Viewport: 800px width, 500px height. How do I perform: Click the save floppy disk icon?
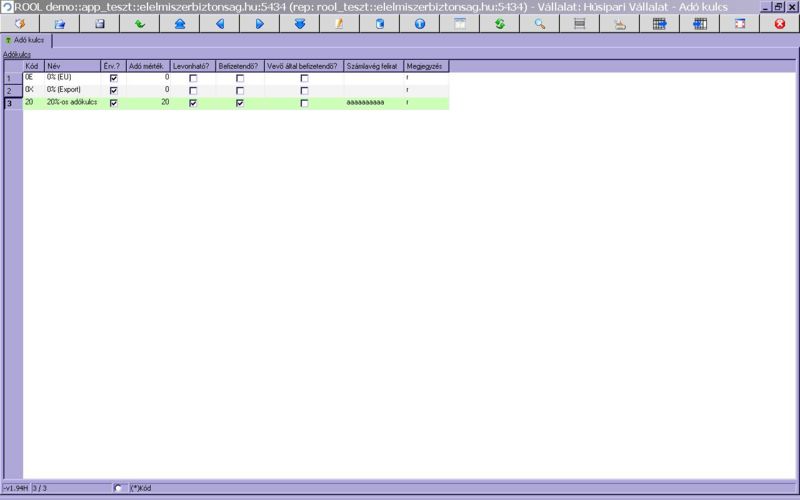coord(99,23)
